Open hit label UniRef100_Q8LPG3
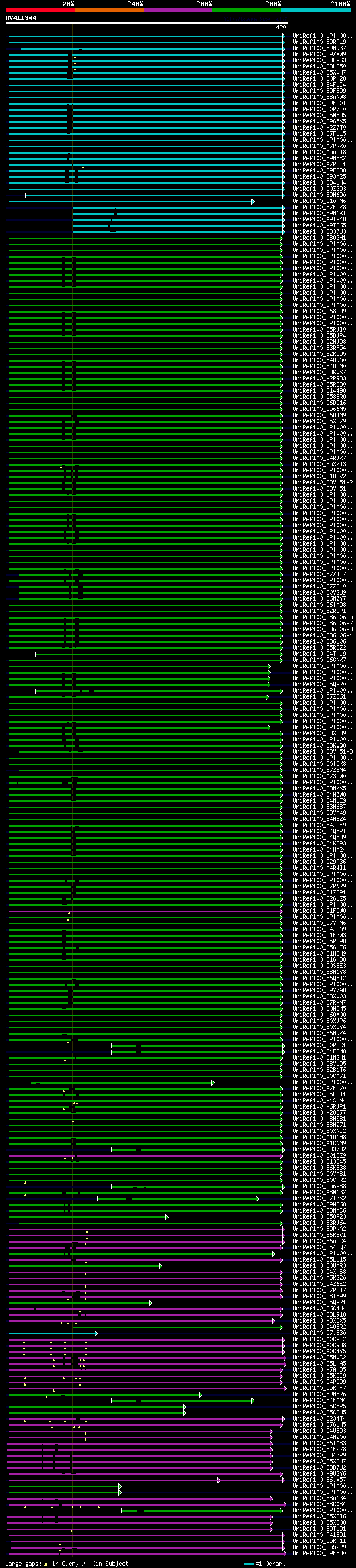The width and height of the screenshot is (356, 1568). click(319, 60)
